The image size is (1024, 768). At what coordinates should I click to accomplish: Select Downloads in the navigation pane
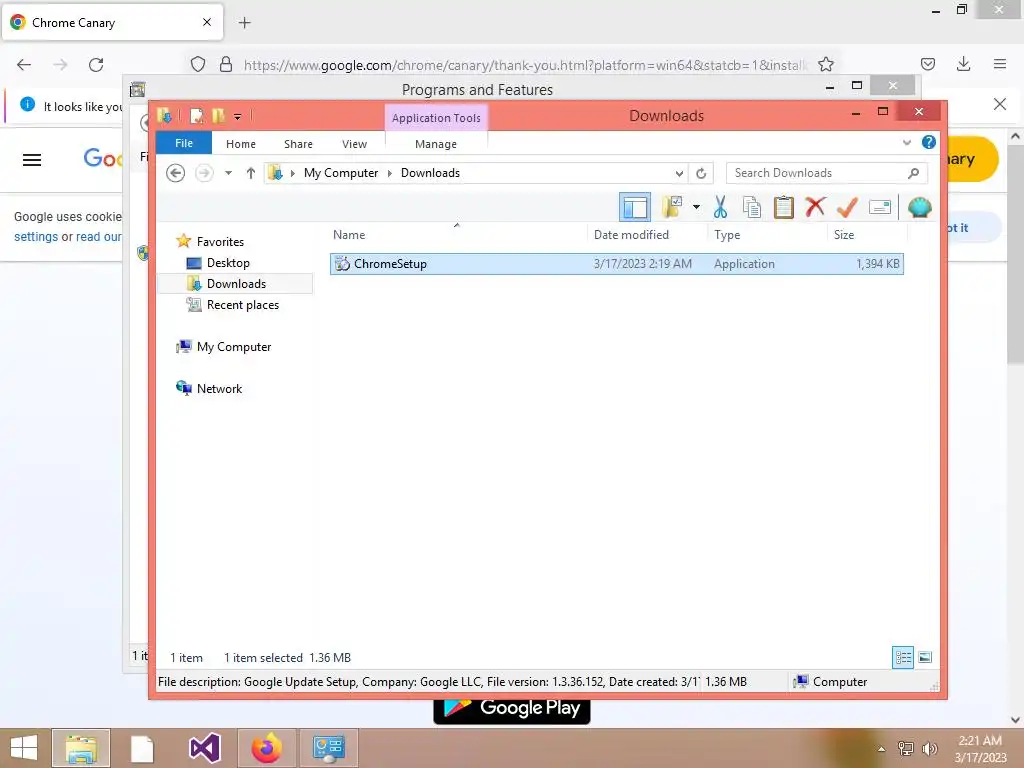point(236,283)
